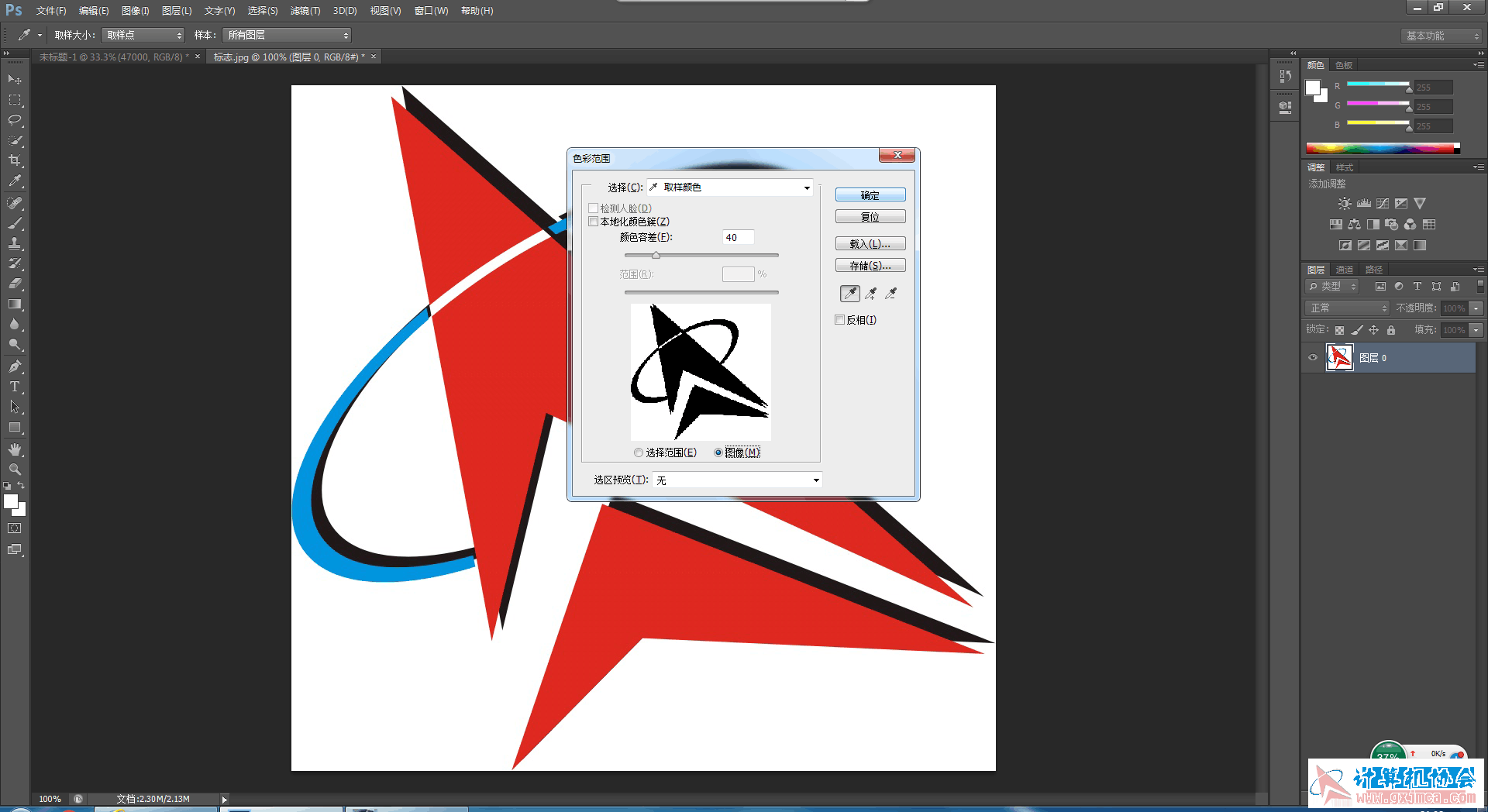Open the 选择 menu
This screenshot has width=1488, height=812.
point(263,11)
